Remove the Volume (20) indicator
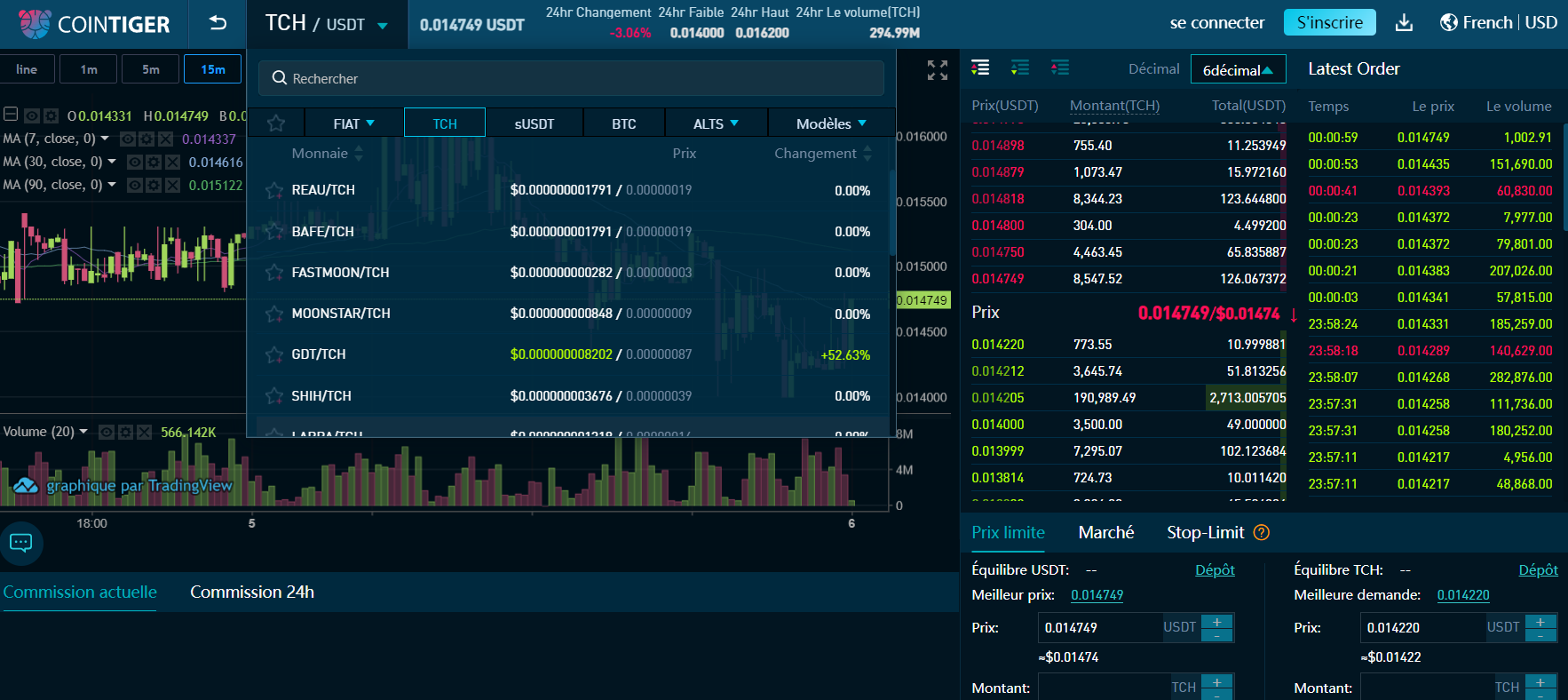Screen dimensions: 1568x700 pyautogui.click(x=145, y=432)
